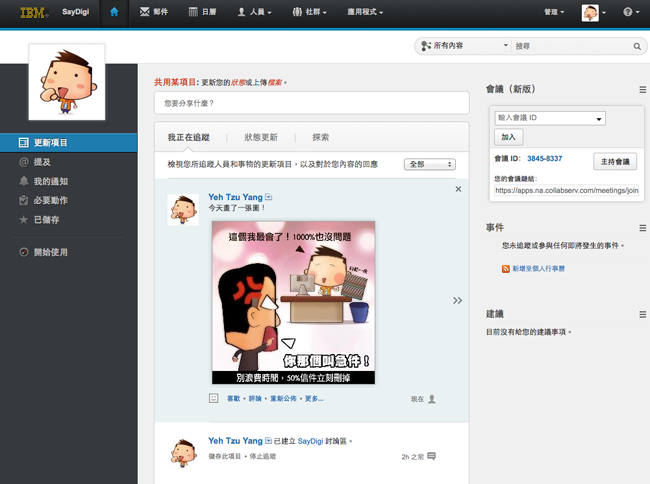The image size is (650, 484).
Task: Click the 主持會議 button
Action: [616, 160]
